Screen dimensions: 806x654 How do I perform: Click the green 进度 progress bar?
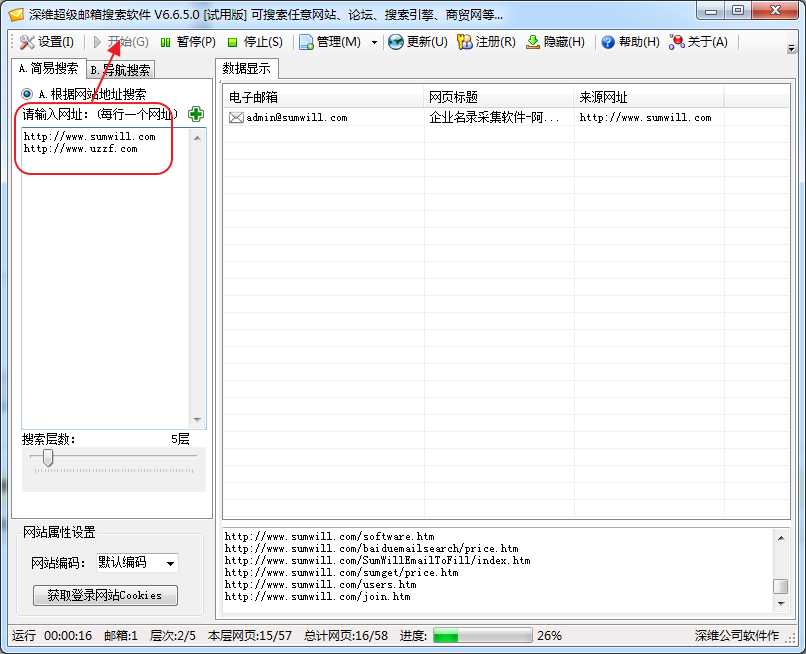[482, 635]
